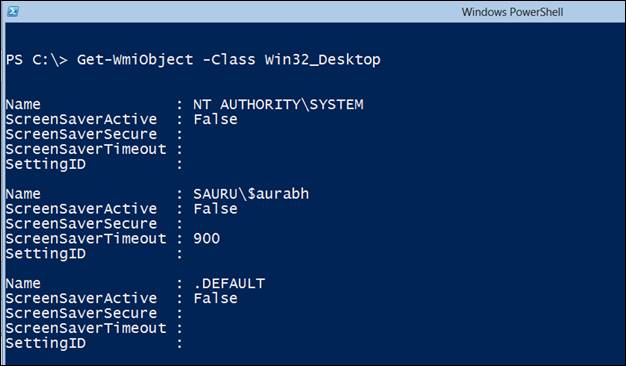Screen dimensions: 626x366
Task: Click the first ScreenSaverTimeout label
Action: coord(86,149)
